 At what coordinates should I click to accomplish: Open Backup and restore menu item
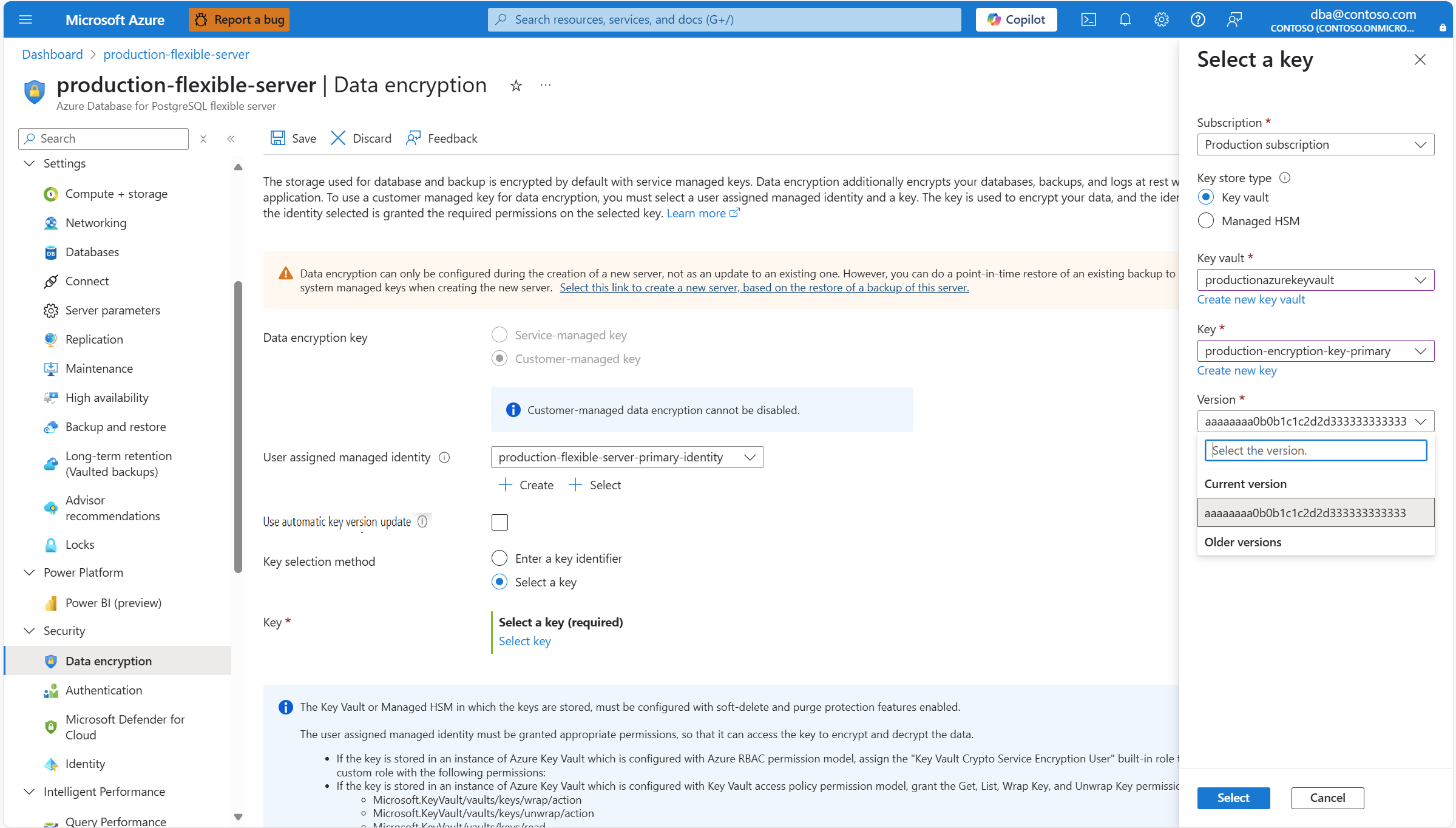(115, 427)
